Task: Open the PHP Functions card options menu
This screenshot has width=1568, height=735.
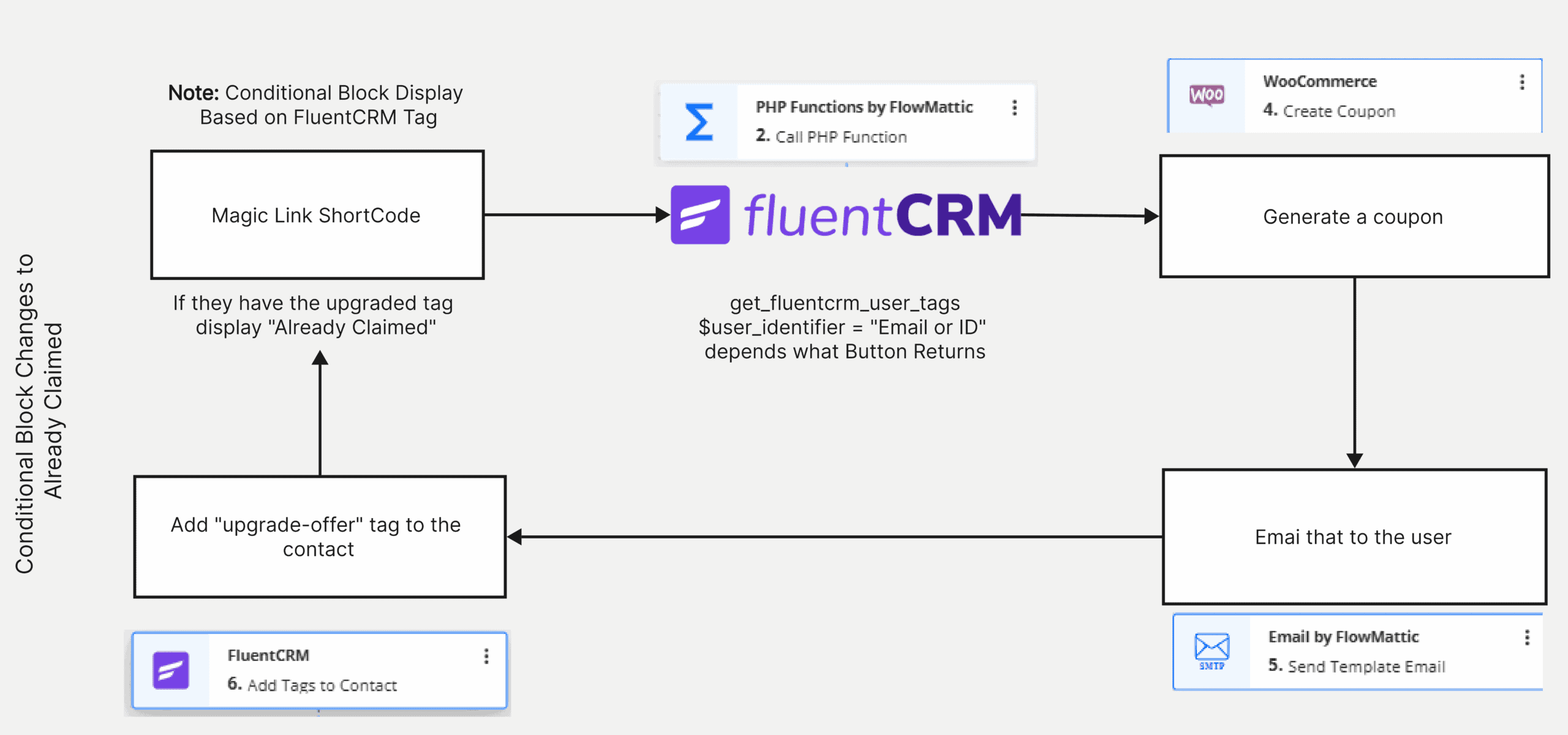Action: point(1014,108)
